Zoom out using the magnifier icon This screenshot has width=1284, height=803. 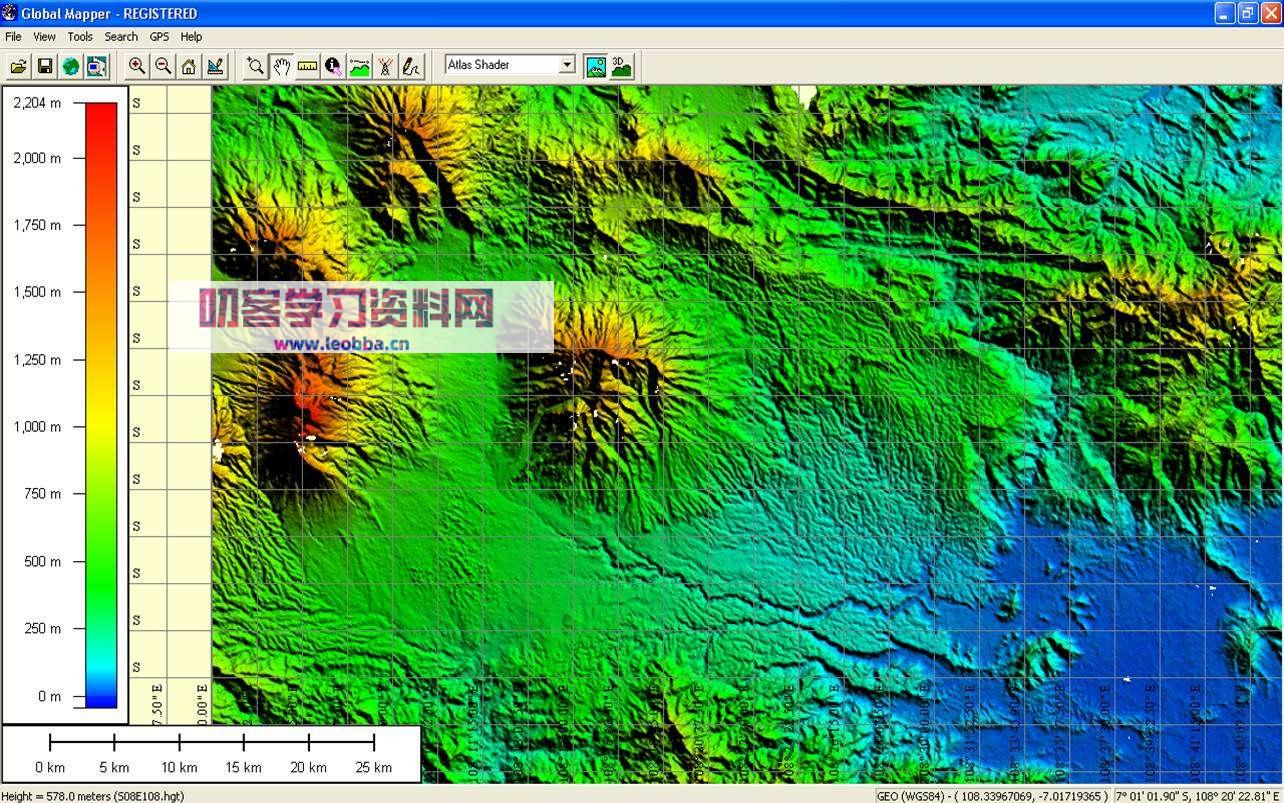(x=161, y=65)
